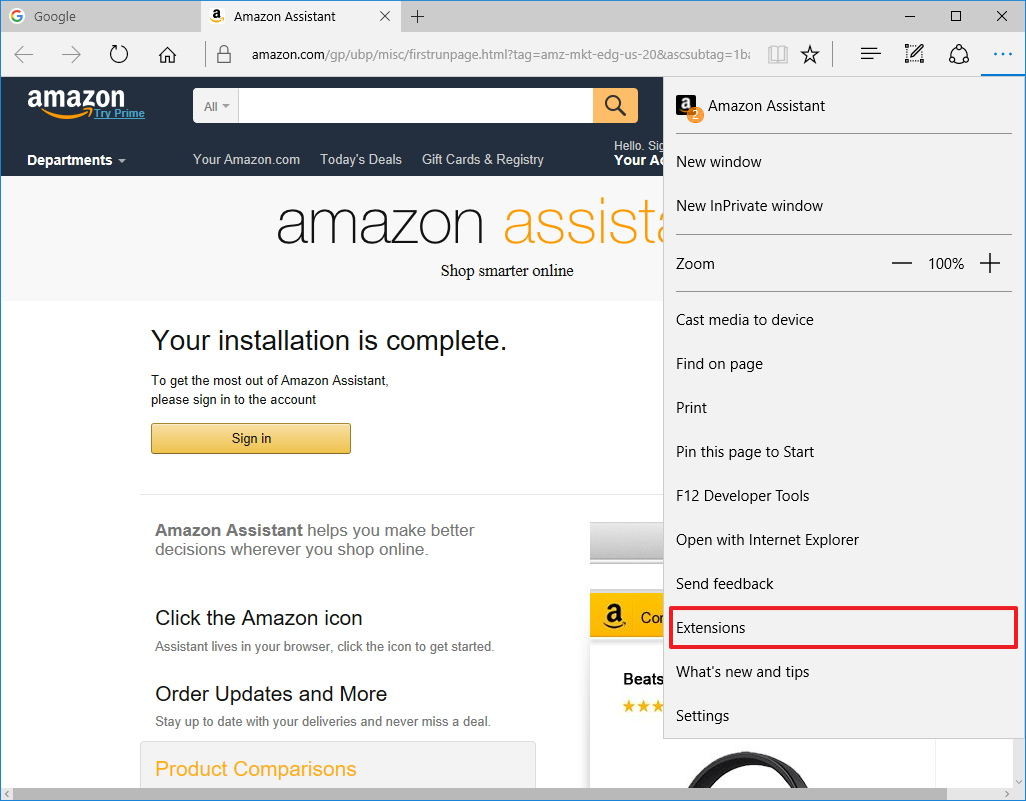The image size is (1026, 801).
Task: Increase zoom with the plus button
Action: 990,263
